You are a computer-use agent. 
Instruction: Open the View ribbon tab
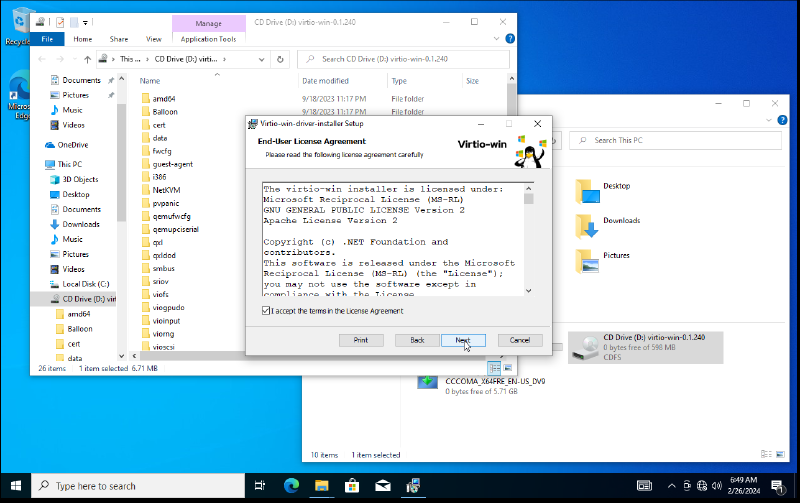[154, 39]
